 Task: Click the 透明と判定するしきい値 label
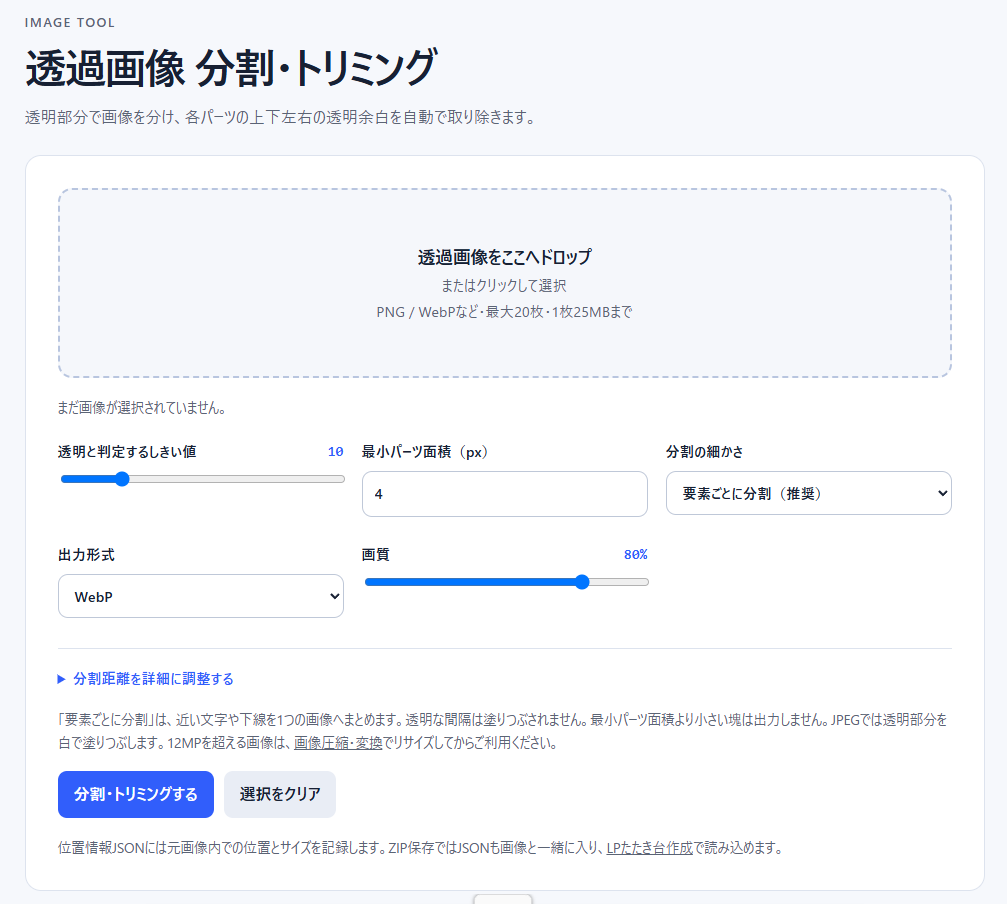coord(127,452)
